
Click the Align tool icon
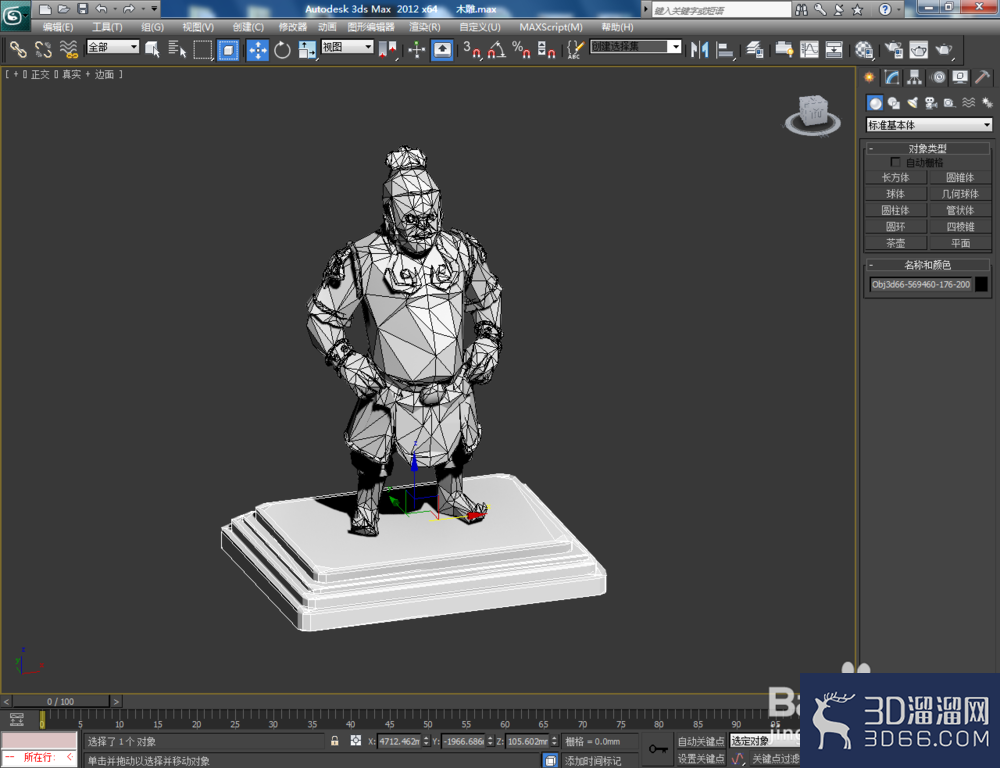(x=724, y=49)
